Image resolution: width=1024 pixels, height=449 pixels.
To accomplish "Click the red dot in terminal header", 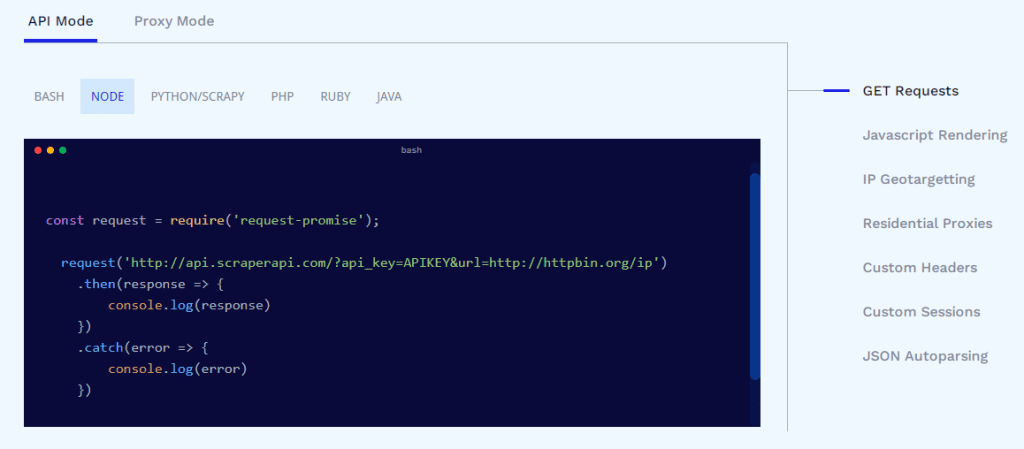I will coord(38,150).
